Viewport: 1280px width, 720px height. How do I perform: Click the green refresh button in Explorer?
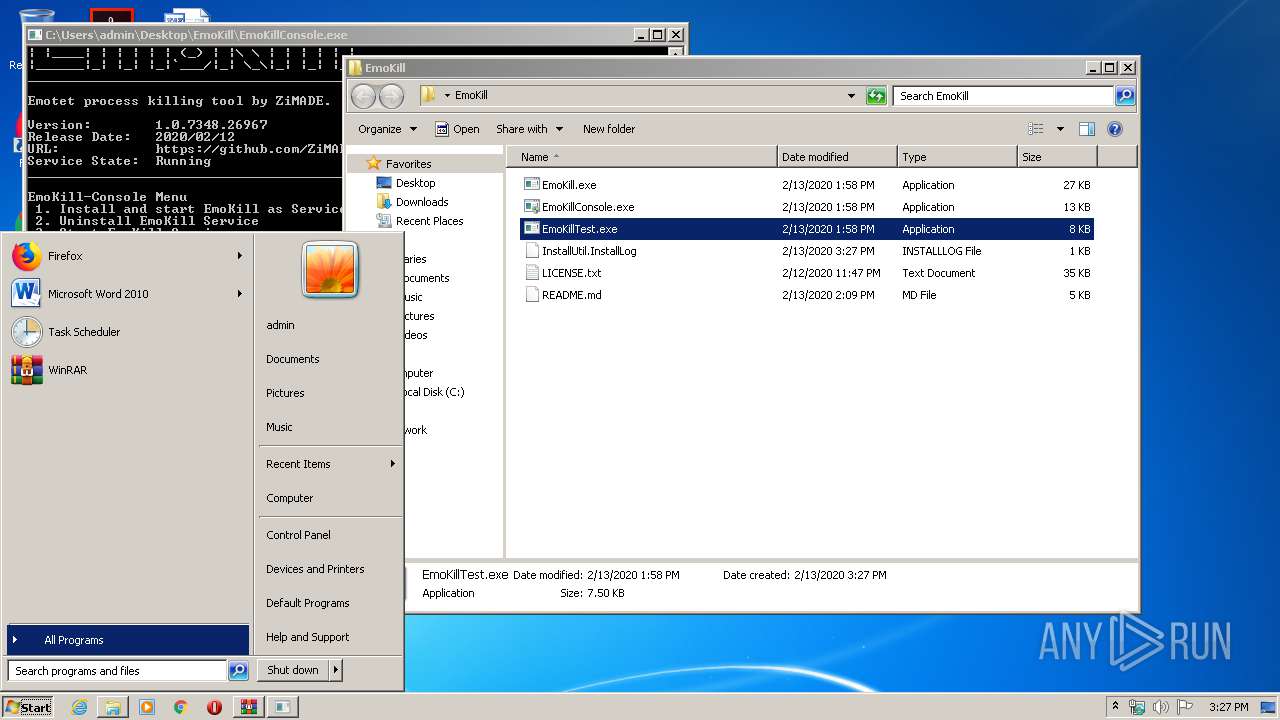coord(876,96)
